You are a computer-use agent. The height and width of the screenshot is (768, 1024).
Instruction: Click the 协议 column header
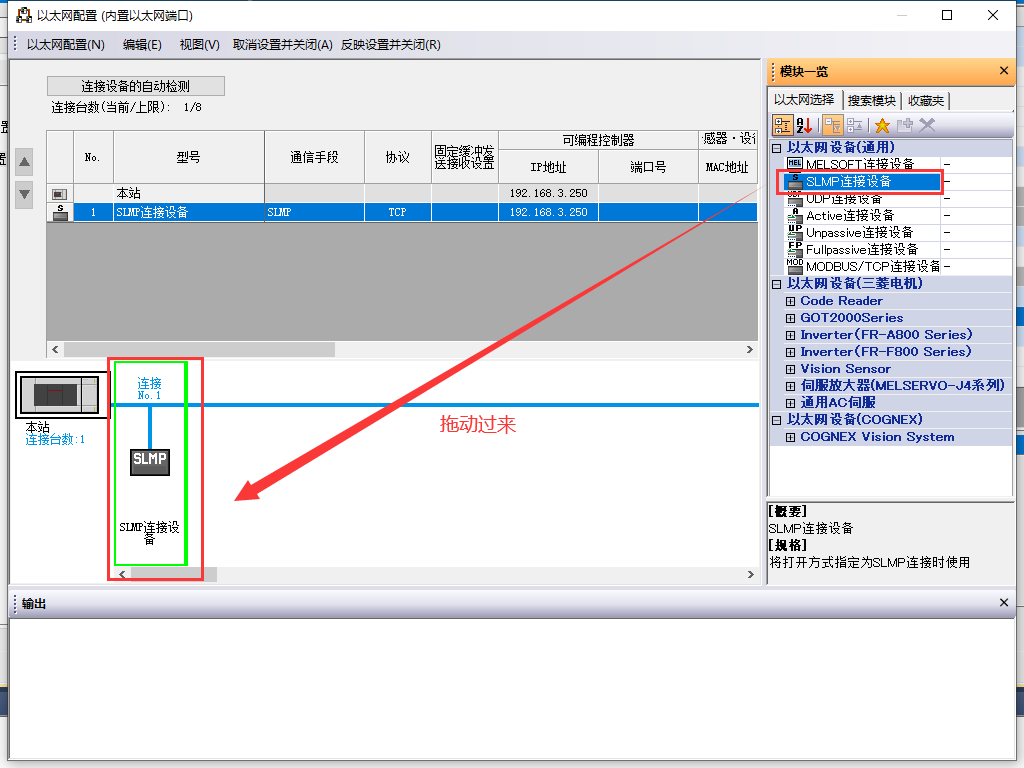tap(398, 157)
